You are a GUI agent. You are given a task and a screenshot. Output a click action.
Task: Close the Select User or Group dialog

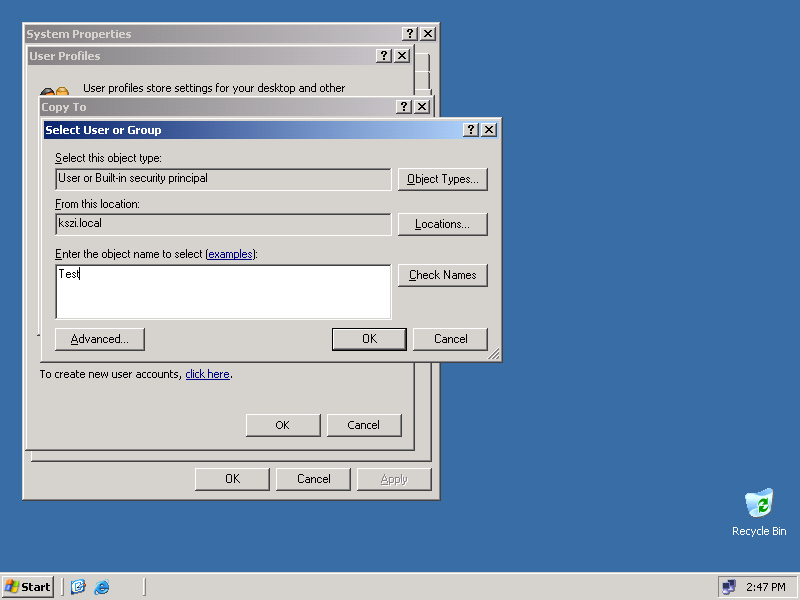point(489,130)
